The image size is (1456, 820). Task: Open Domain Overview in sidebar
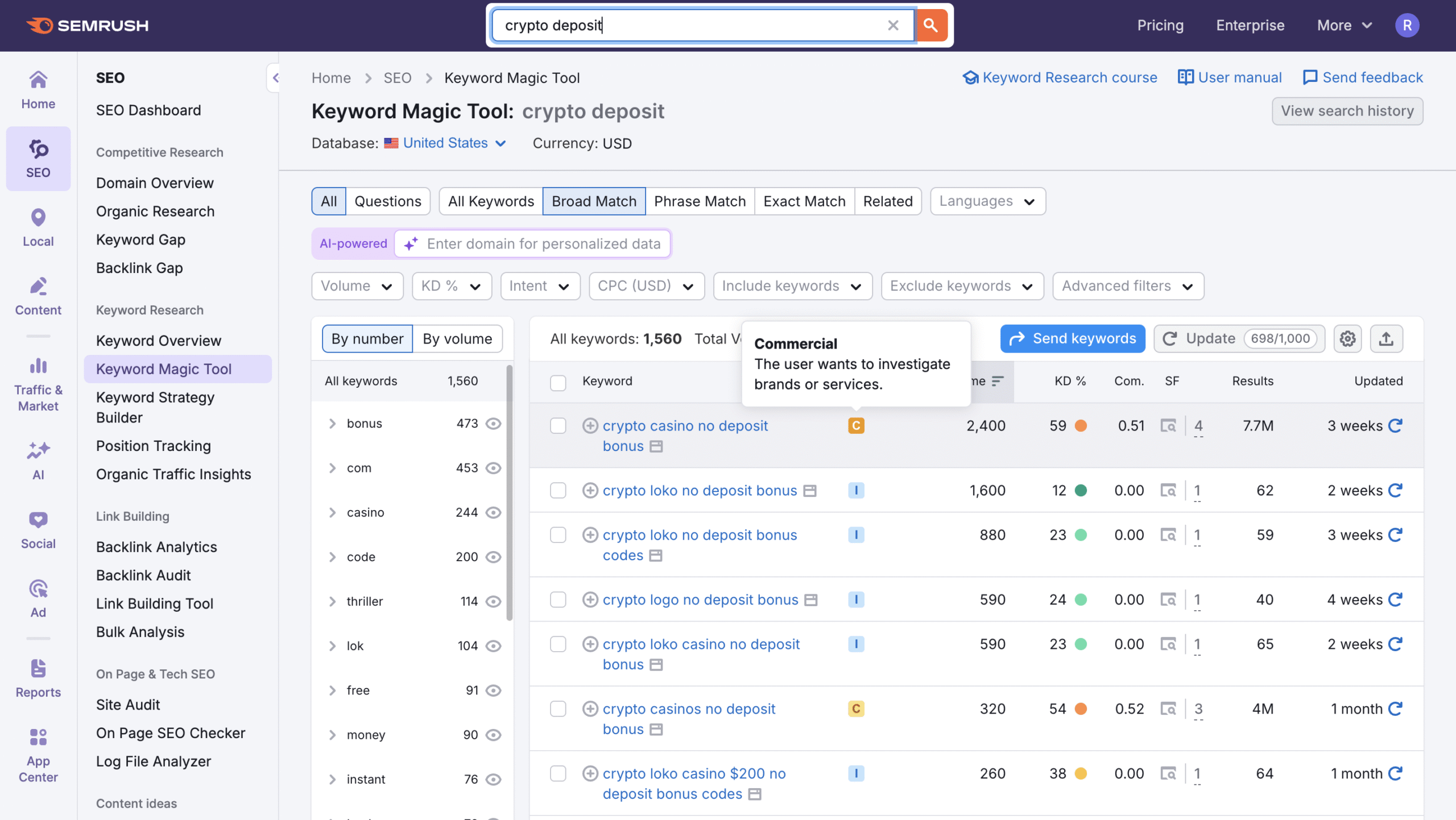click(x=155, y=183)
